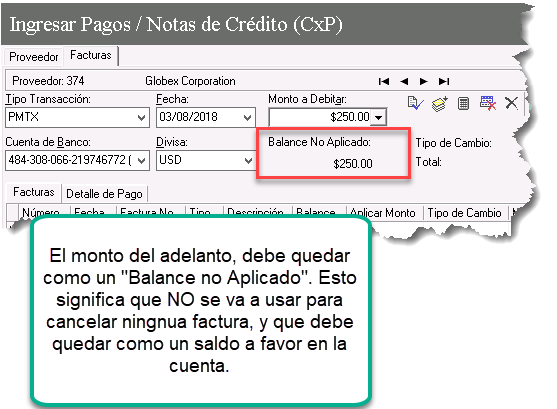Screen dimensions: 557x409
Task: Click the grid with red X icon
Action: coord(488,103)
